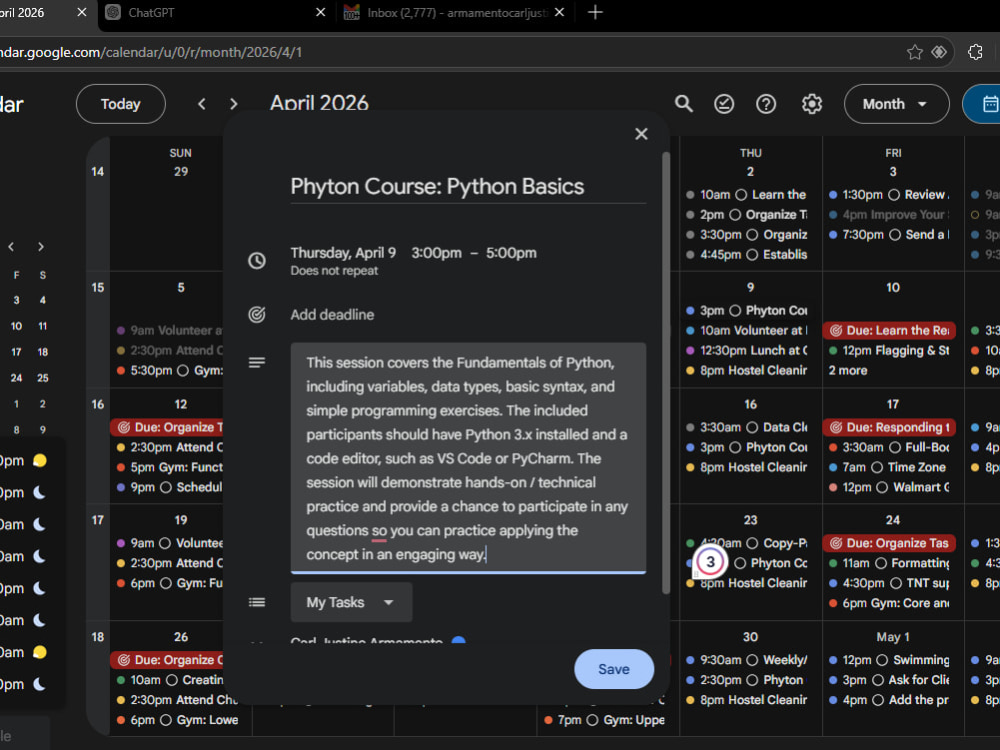Click the task list icon beside My Tasks

[256, 602]
